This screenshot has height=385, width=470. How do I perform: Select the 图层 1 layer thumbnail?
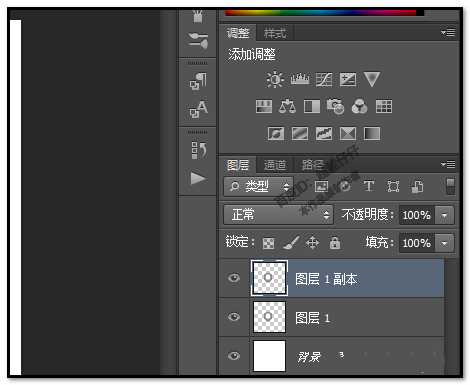click(269, 317)
